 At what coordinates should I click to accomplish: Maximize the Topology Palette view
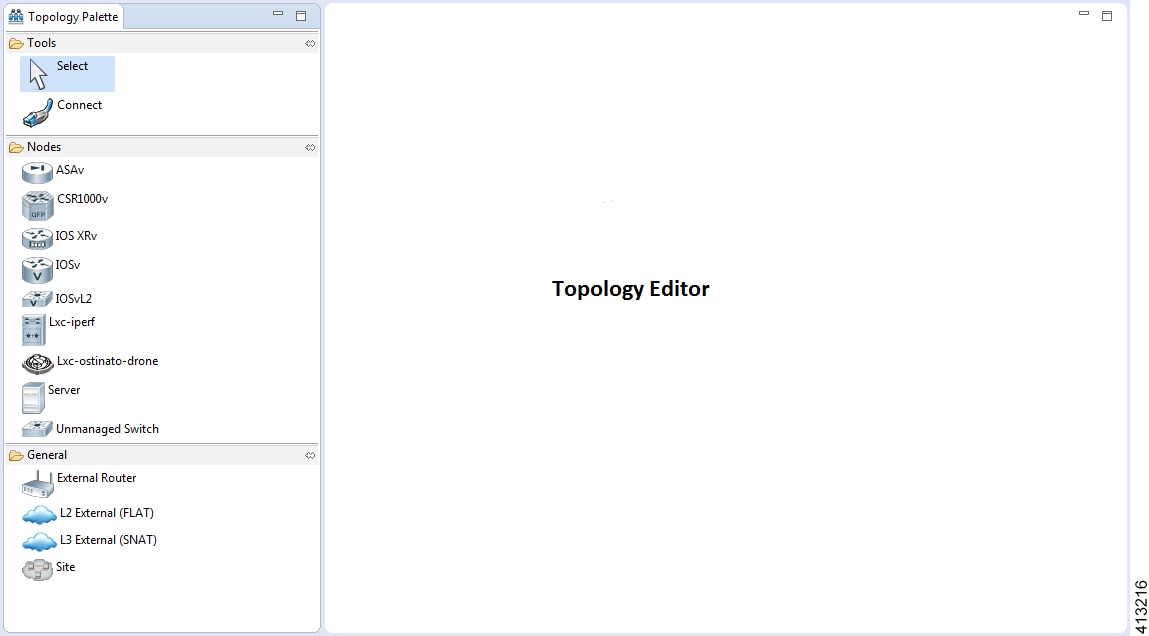pos(300,15)
